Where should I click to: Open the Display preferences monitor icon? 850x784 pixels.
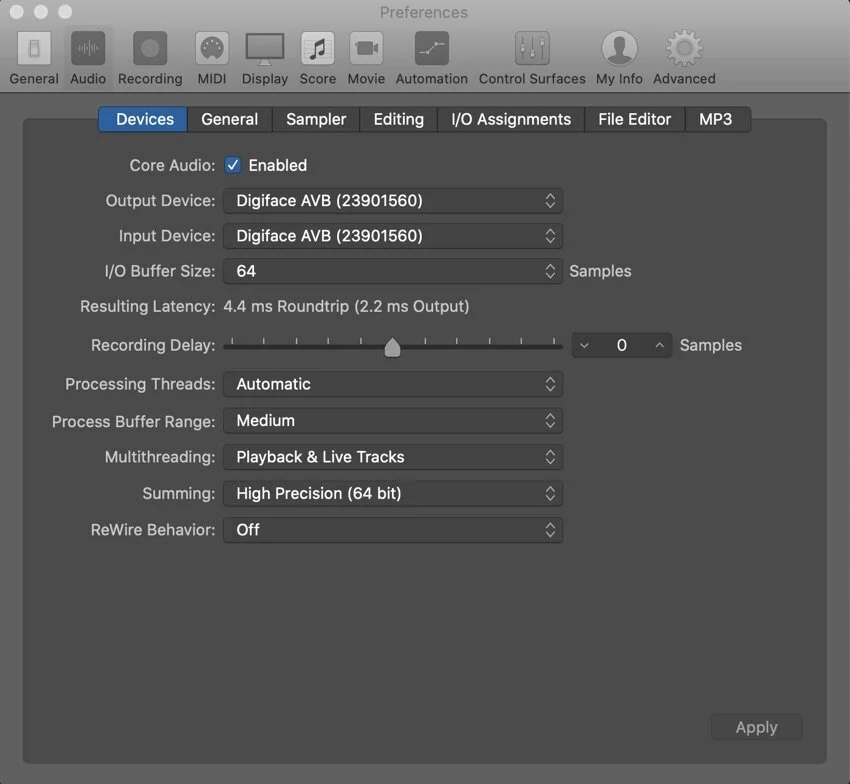[265, 49]
